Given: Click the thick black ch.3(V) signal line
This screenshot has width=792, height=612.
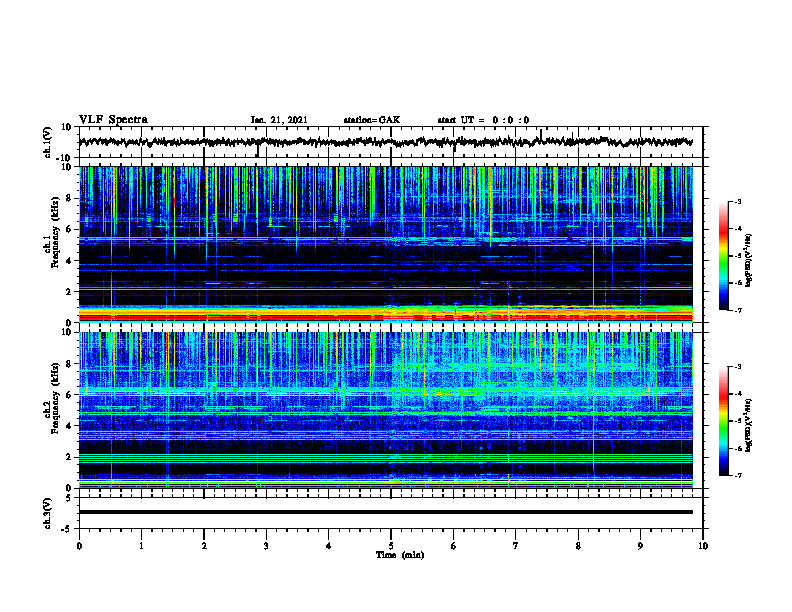Looking at the screenshot, I should click(386, 512).
